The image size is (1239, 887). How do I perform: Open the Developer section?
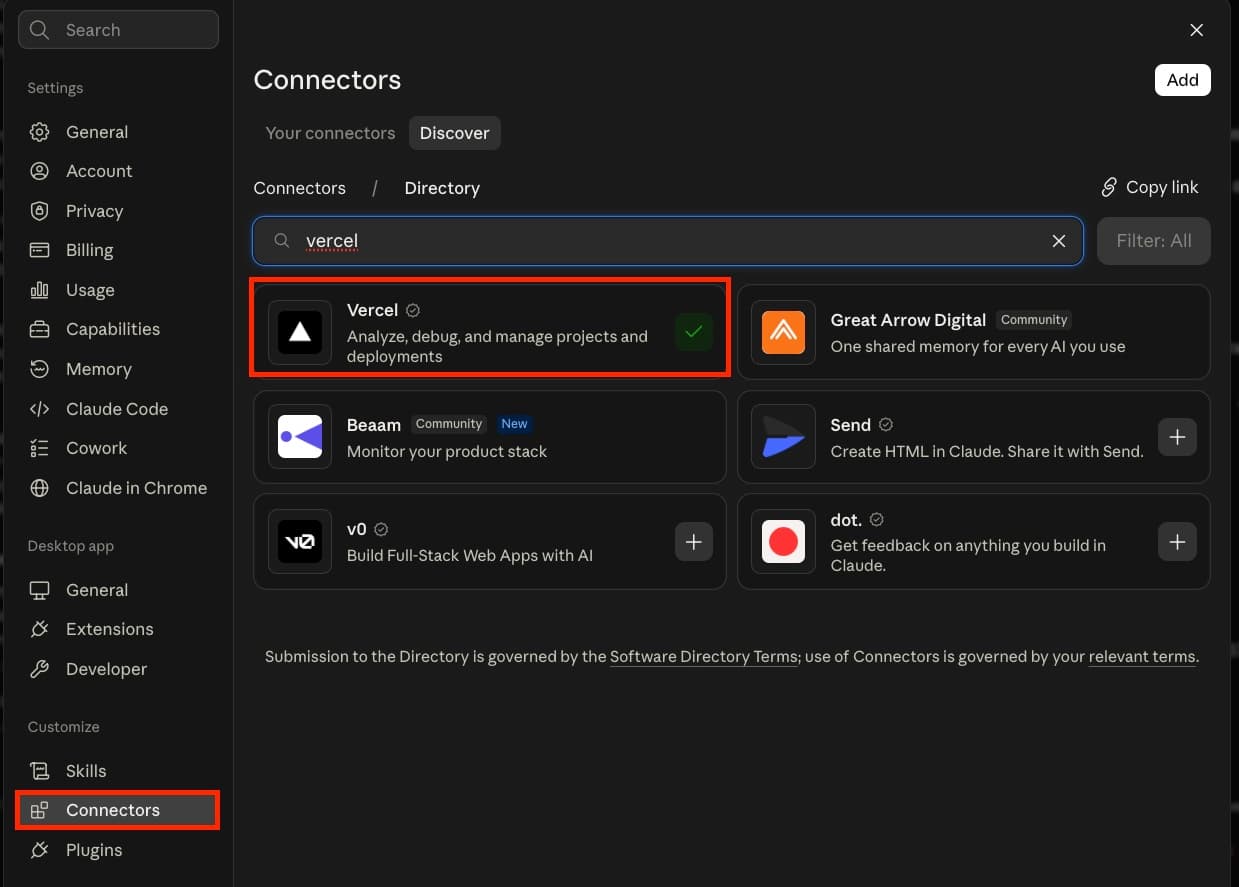click(x=118, y=669)
